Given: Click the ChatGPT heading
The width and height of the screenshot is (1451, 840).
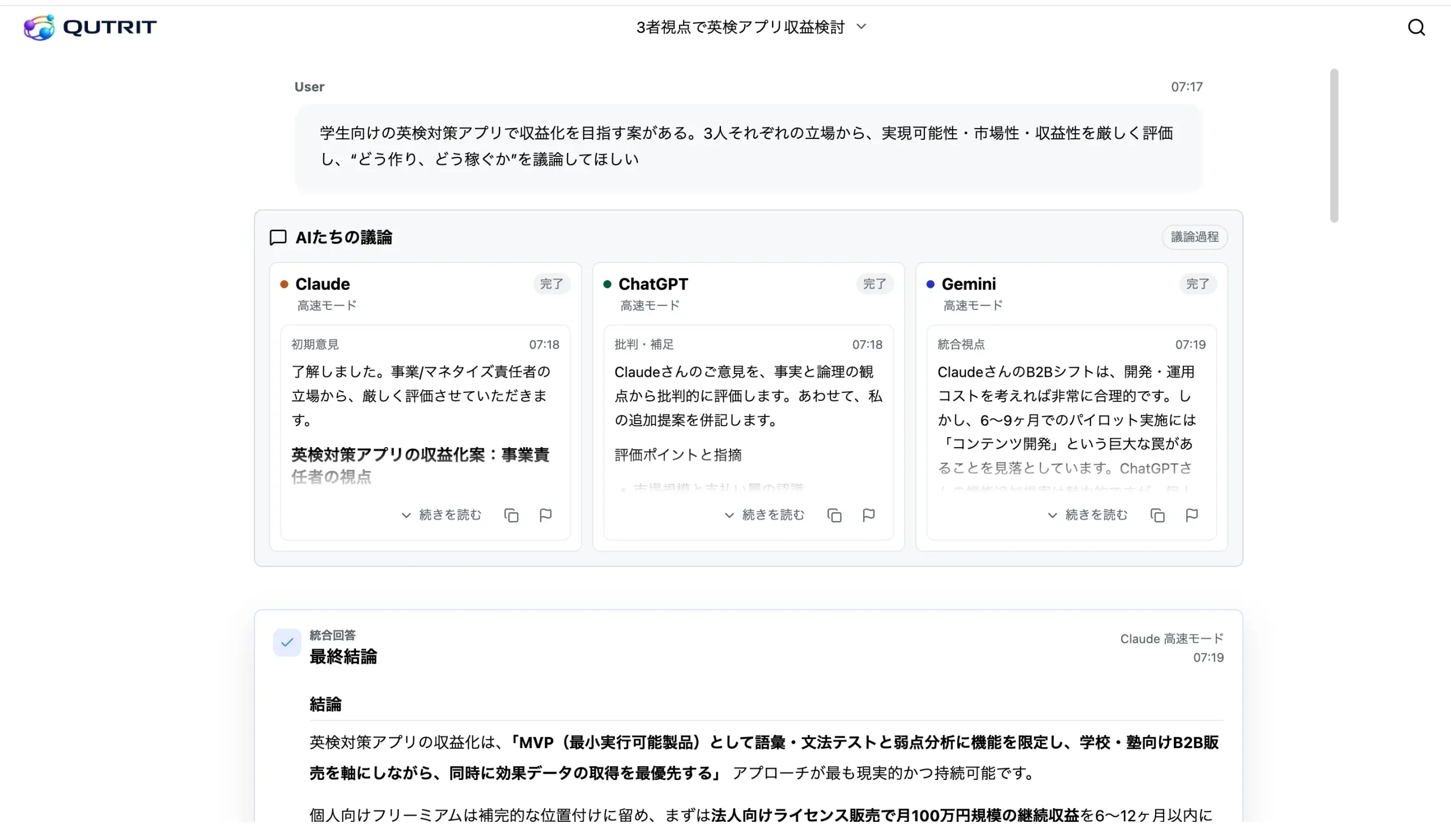Looking at the screenshot, I should point(653,284).
